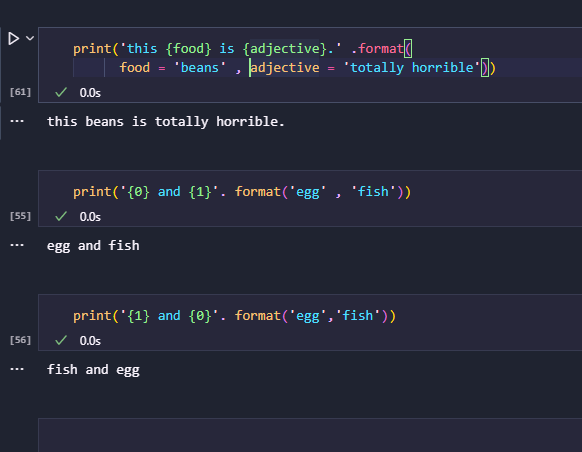This screenshot has height=452, width=582.
Task: Click output text 'this beans is totally horrible.'
Action: click(x=166, y=122)
